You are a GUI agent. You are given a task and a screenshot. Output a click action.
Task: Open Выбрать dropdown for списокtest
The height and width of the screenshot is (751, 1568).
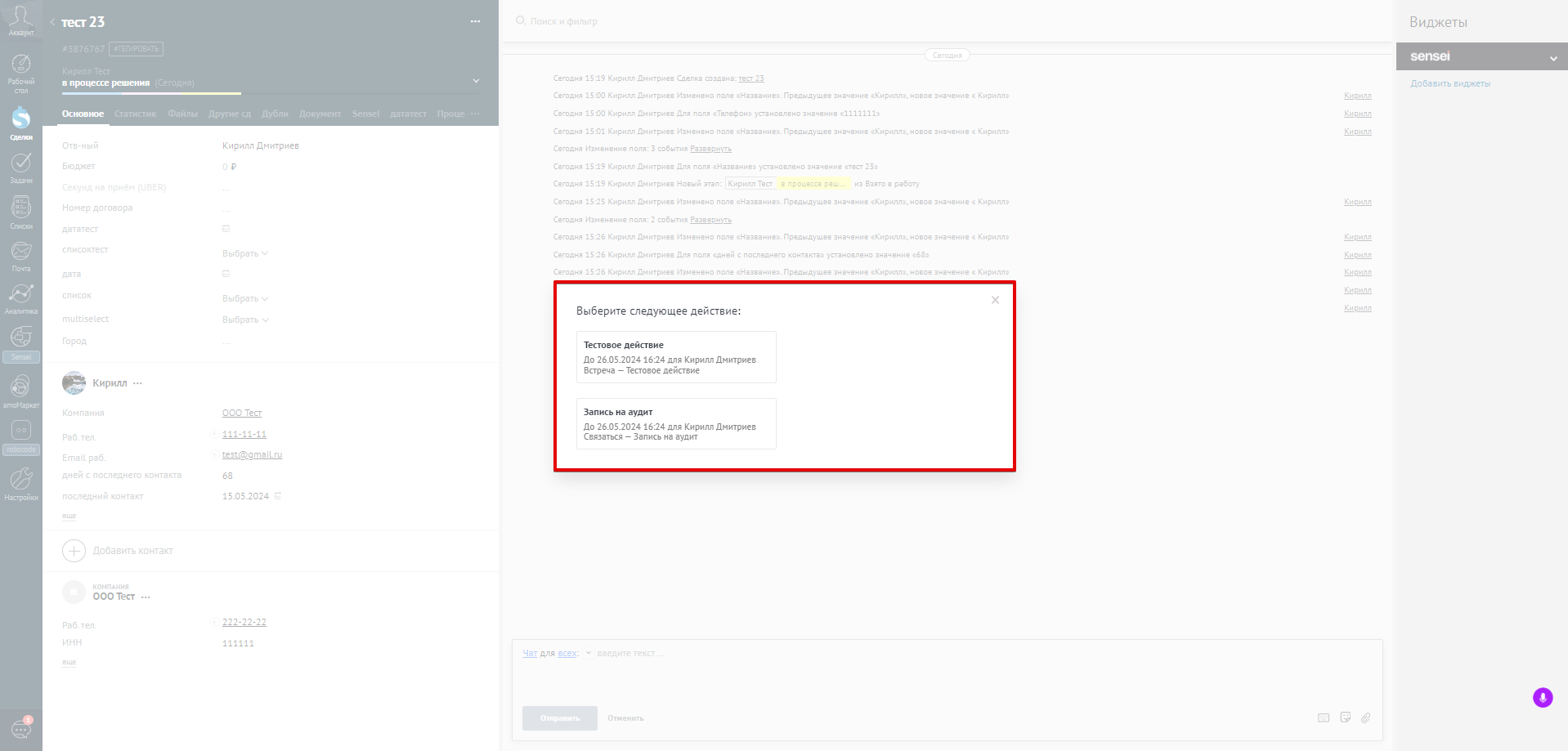point(245,253)
